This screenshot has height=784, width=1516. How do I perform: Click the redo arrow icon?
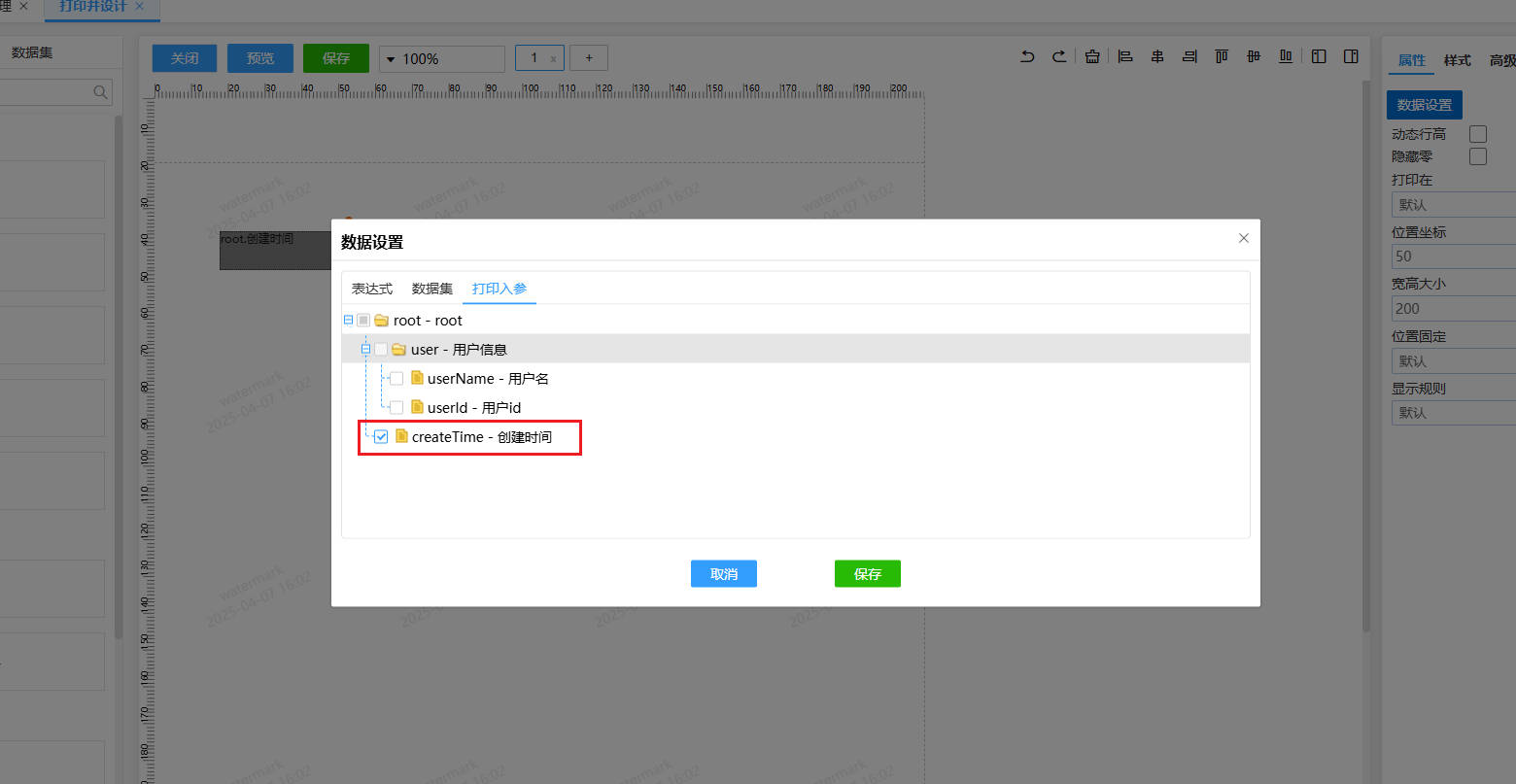pyautogui.click(x=1059, y=57)
